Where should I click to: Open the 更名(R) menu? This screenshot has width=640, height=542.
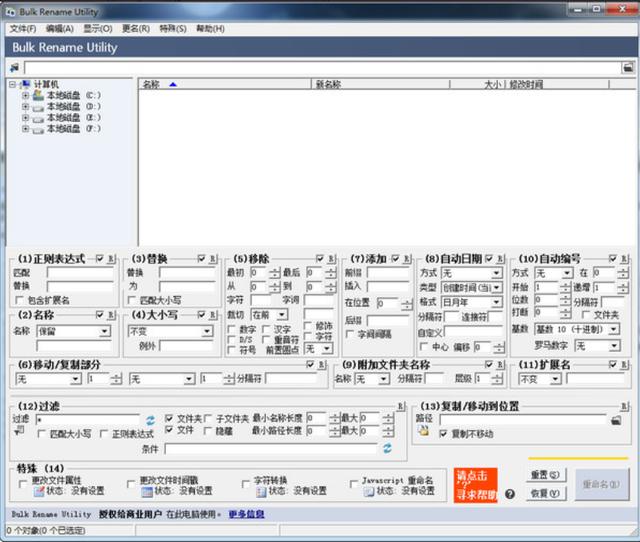[x=136, y=29]
